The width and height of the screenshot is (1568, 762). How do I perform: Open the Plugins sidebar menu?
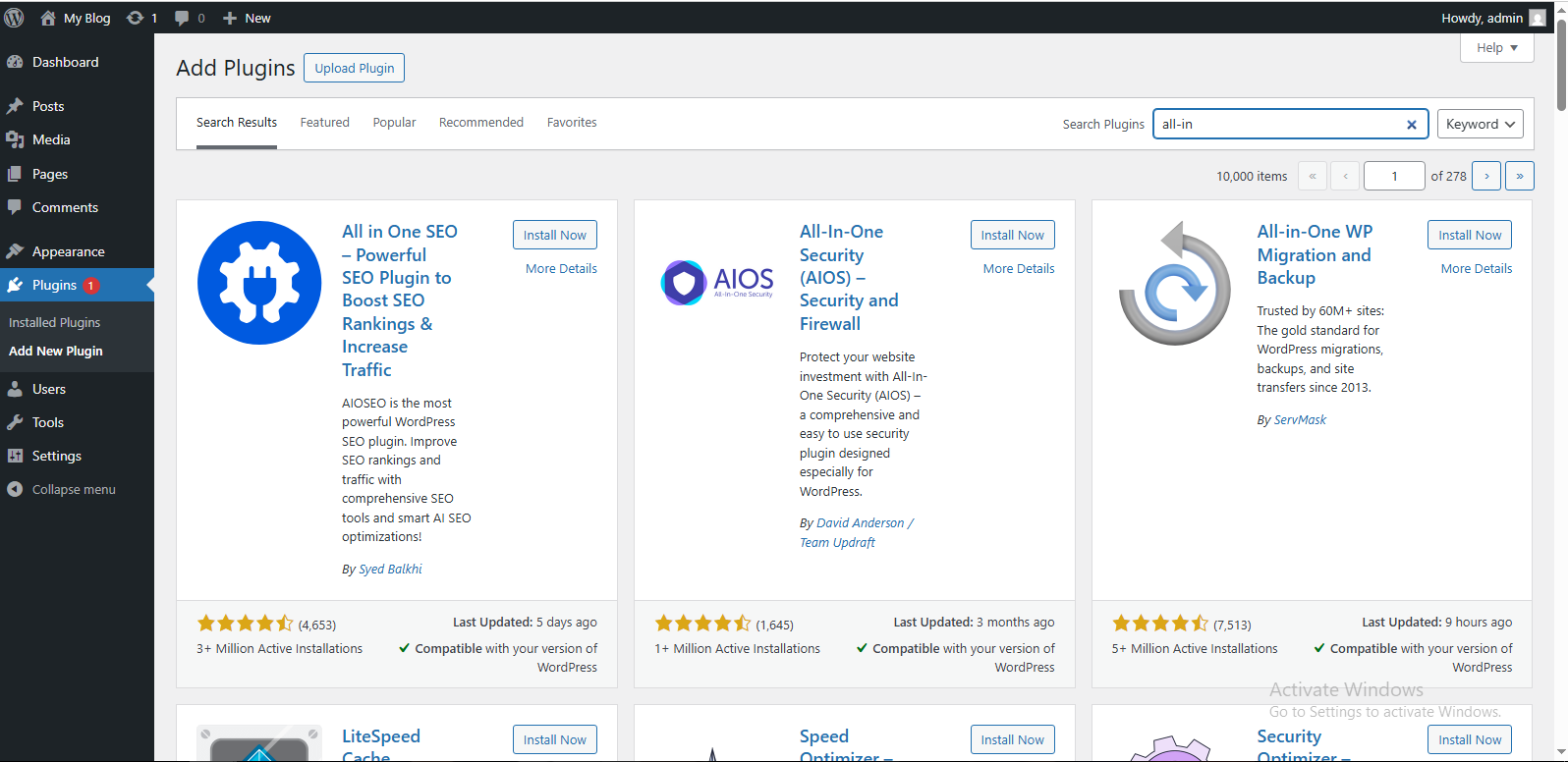pyautogui.click(x=77, y=285)
